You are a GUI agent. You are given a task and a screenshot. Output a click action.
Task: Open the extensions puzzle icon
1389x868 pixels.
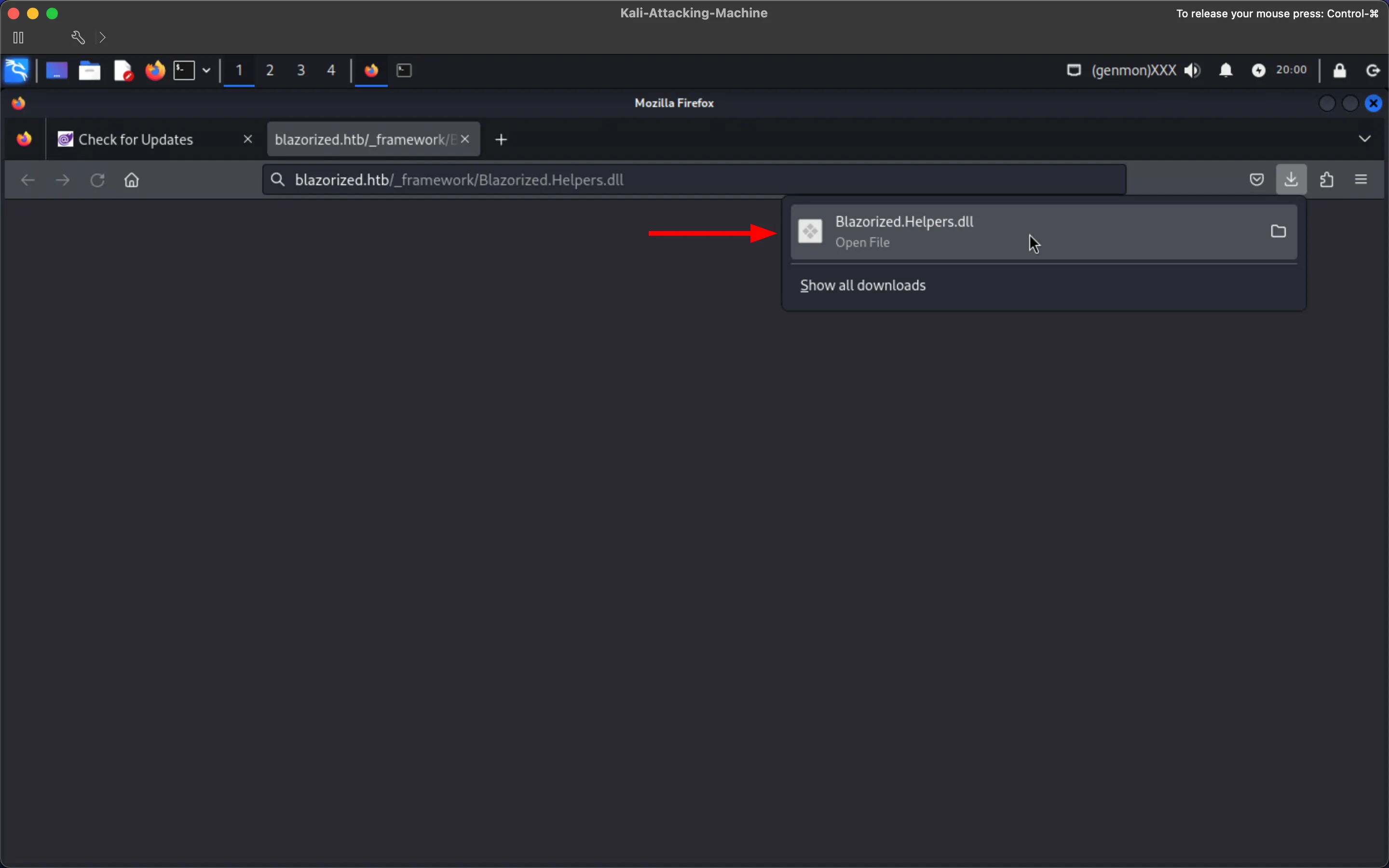tap(1326, 180)
